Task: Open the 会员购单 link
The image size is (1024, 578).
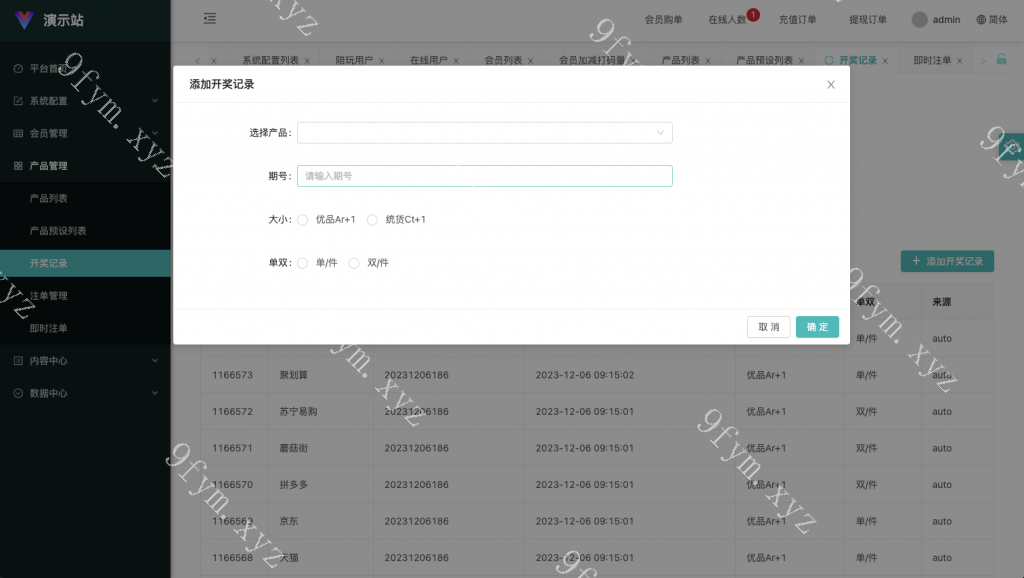Action: tap(664, 20)
